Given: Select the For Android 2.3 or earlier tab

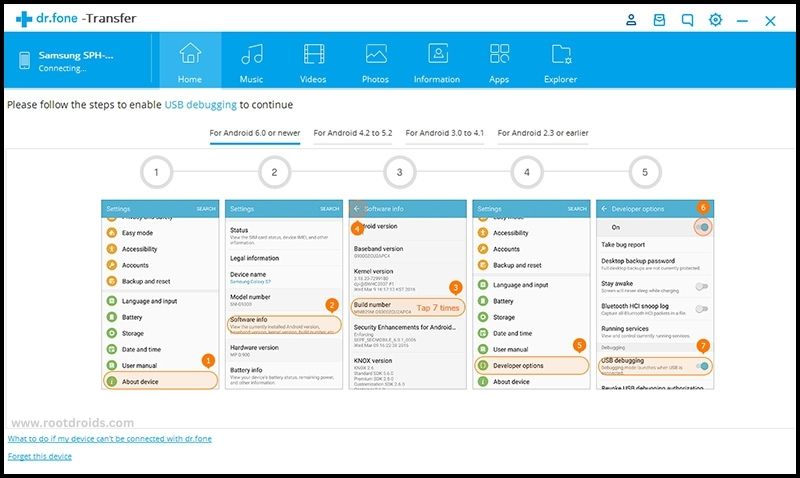Looking at the screenshot, I should [543, 133].
